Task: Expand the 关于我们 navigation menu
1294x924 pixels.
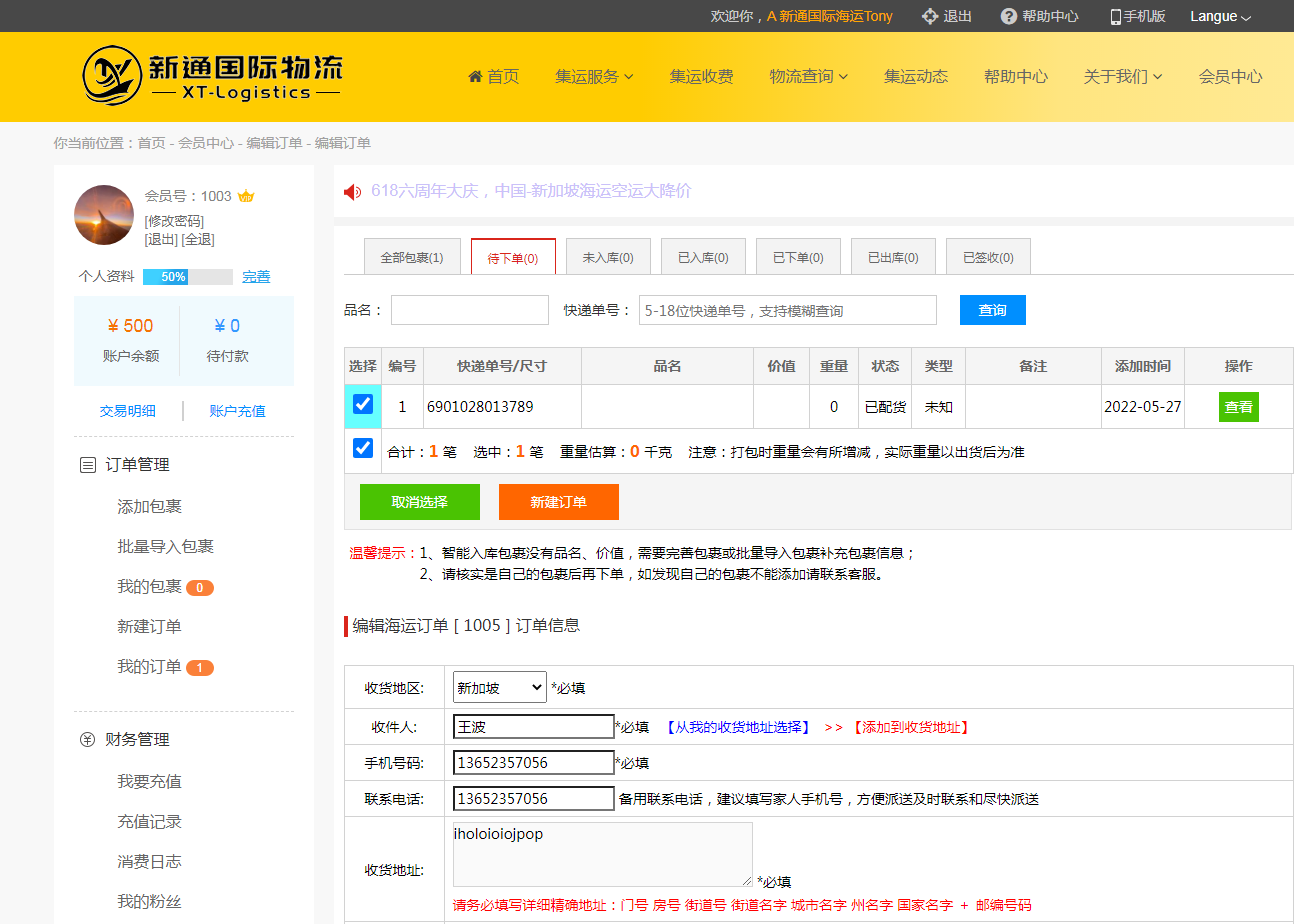Action: tap(1123, 76)
